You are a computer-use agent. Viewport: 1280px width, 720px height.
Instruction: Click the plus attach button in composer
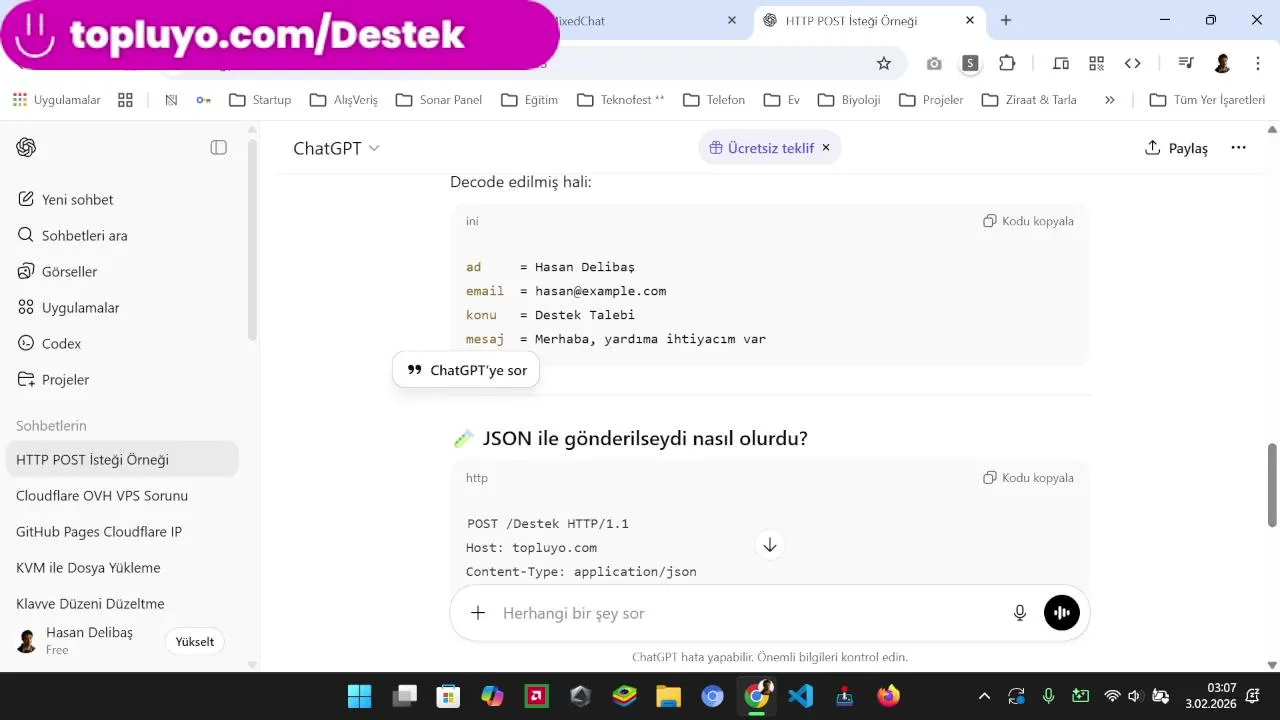[x=478, y=613]
